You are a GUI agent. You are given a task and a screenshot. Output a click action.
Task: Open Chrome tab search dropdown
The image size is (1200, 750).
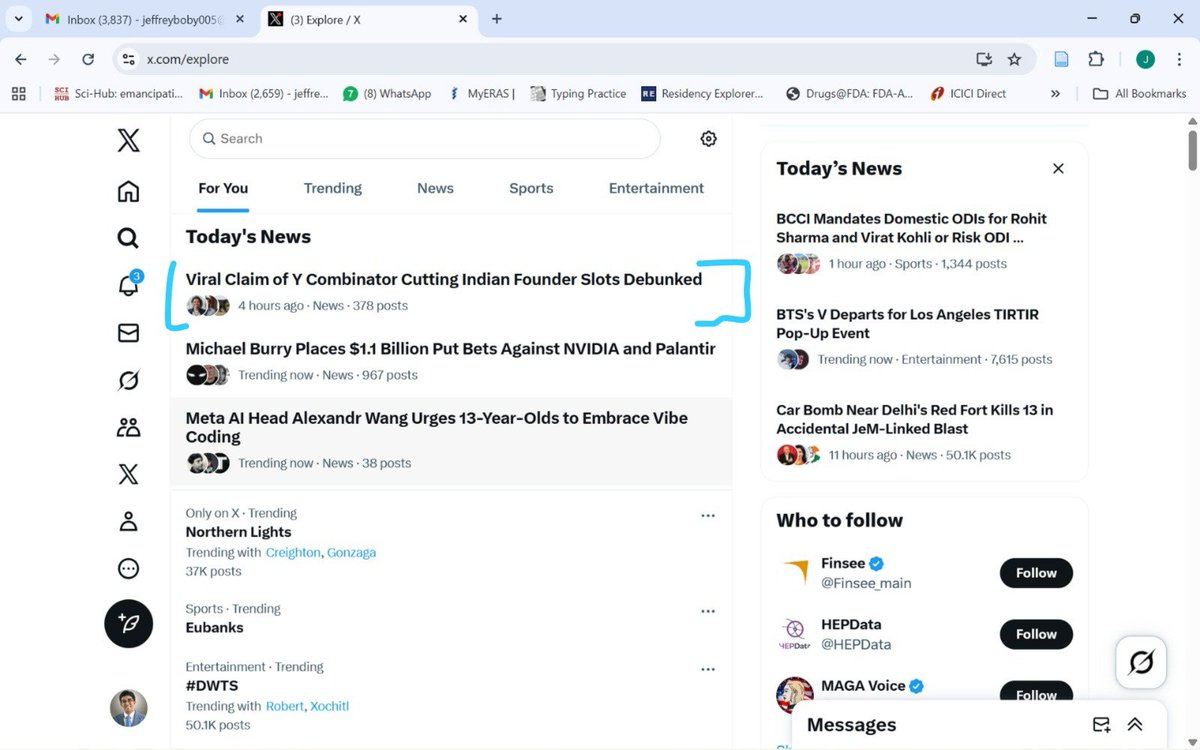[18, 19]
